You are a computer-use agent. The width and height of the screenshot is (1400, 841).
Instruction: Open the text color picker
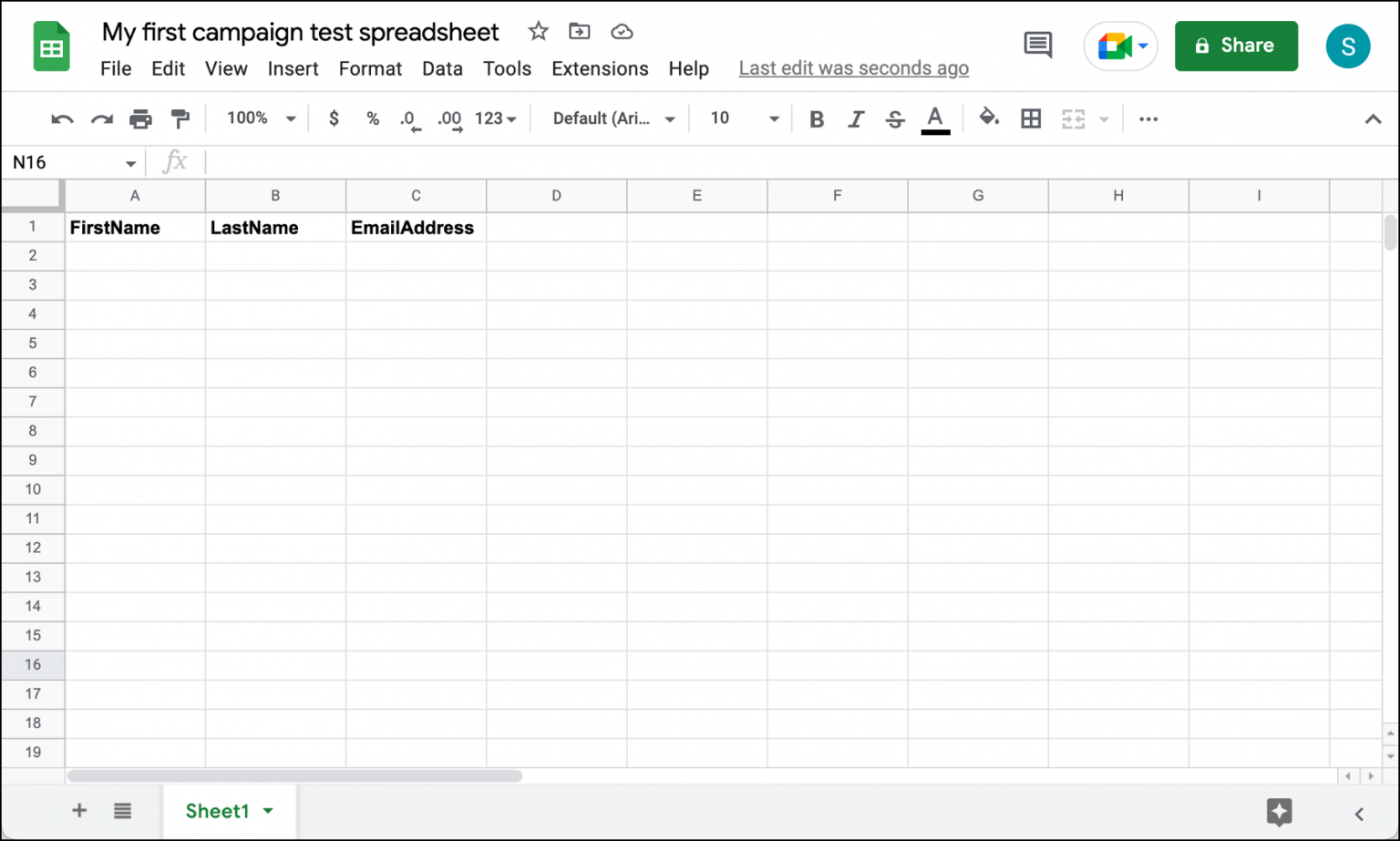coord(935,118)
